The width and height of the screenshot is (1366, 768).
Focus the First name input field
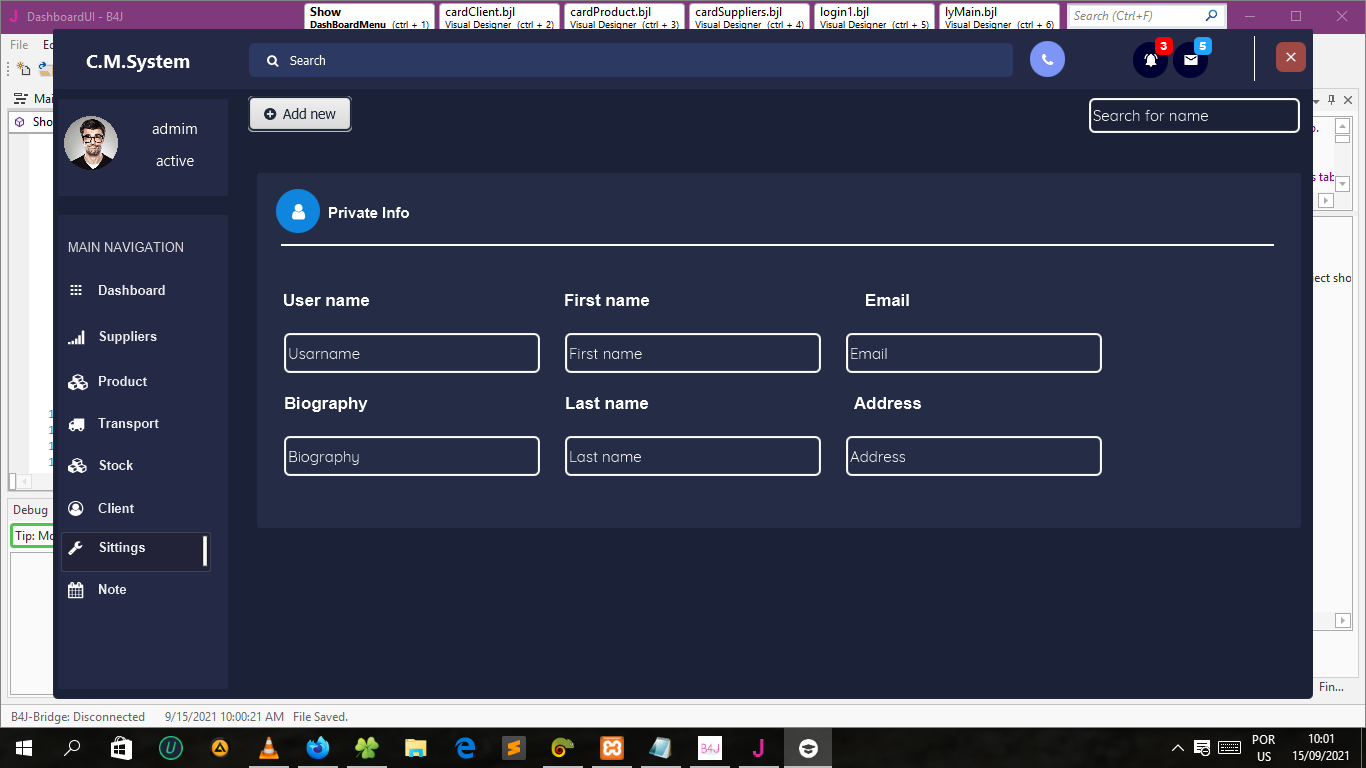pyautogui.click(x=693, y=353)
